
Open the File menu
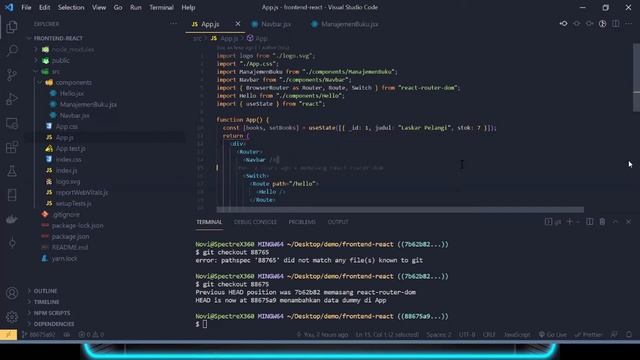[26, 7]
